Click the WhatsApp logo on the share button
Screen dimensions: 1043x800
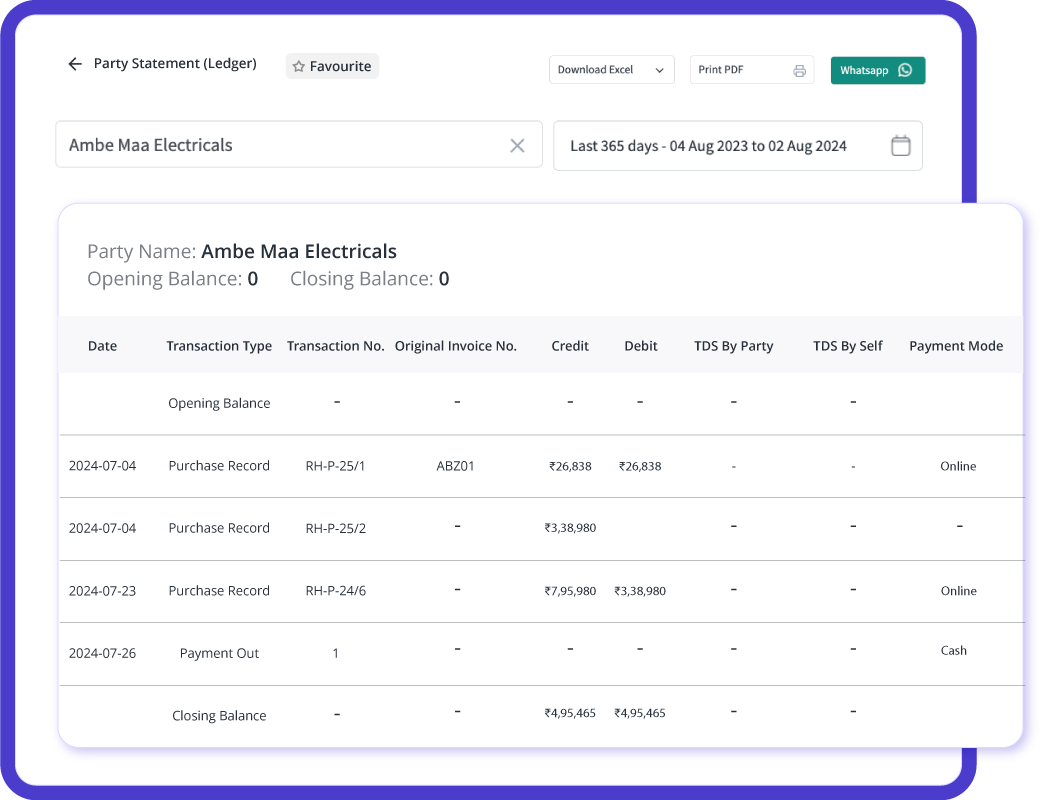tap(906, 70)
